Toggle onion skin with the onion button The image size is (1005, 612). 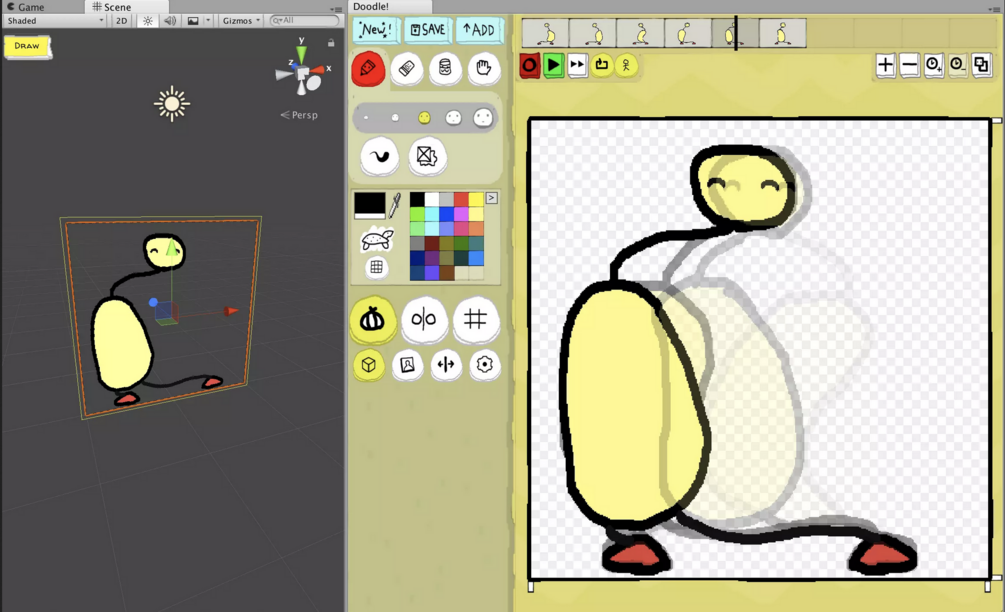pos(372,319)
